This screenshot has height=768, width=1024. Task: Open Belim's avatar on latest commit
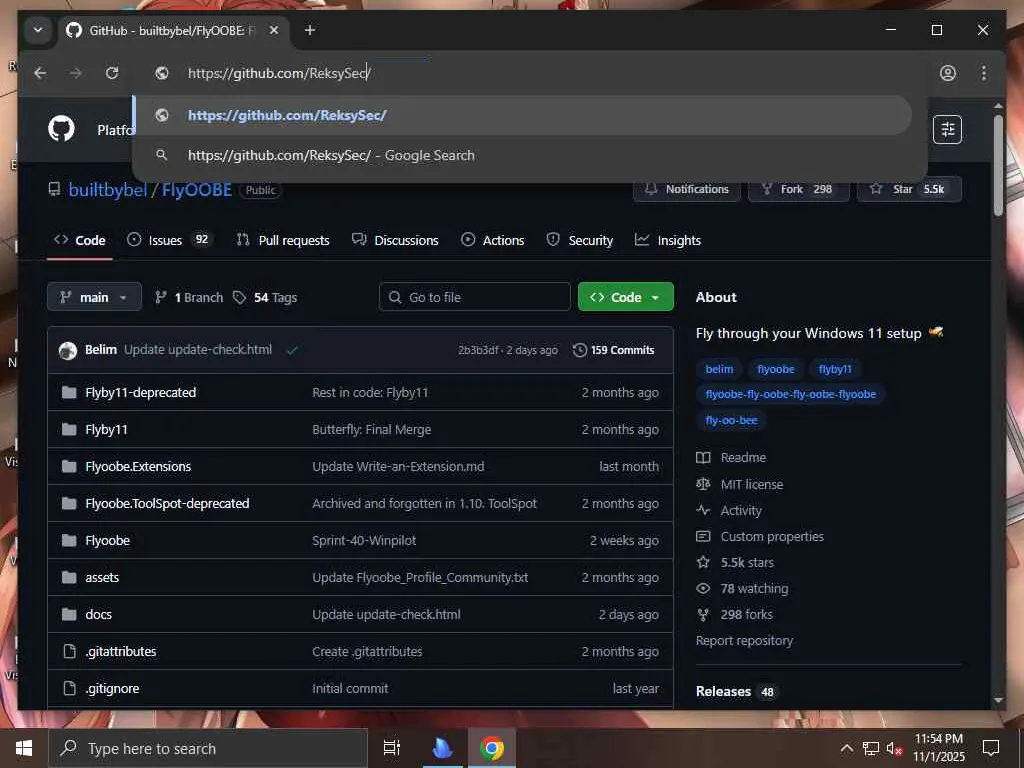[x=68, y=351]
